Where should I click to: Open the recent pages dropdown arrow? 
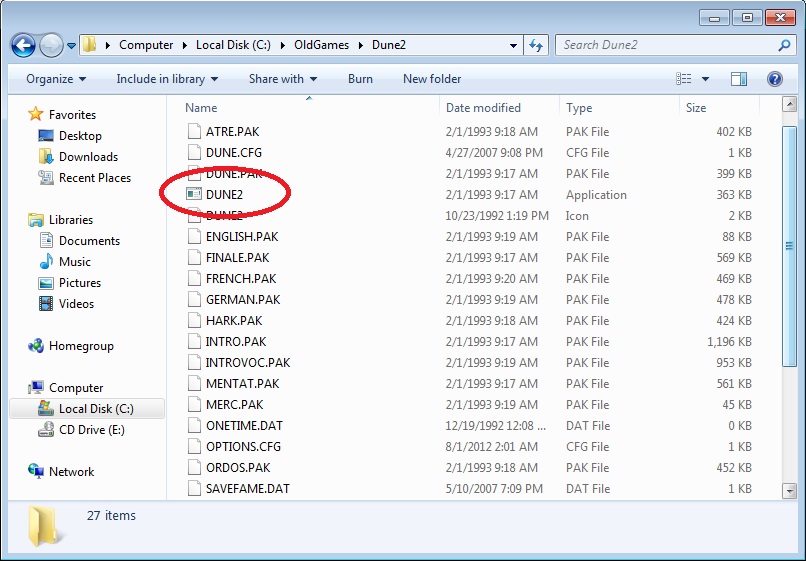71,46
